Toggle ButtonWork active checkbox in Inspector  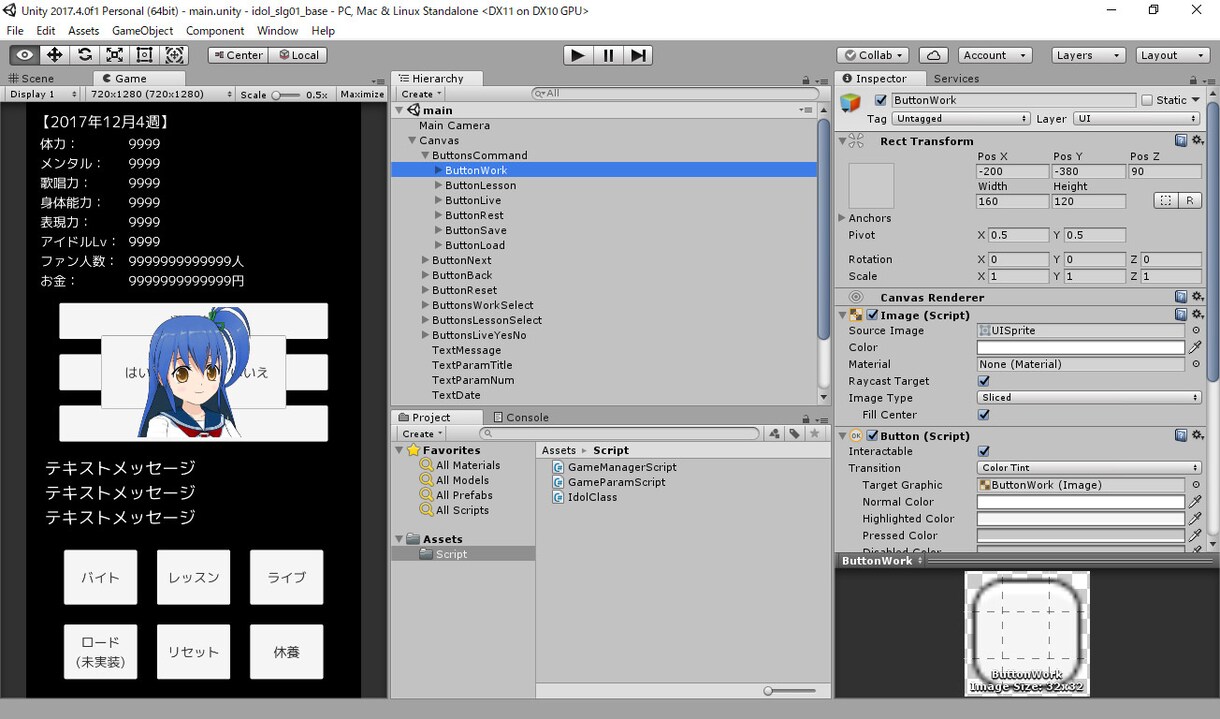(880, 100)
